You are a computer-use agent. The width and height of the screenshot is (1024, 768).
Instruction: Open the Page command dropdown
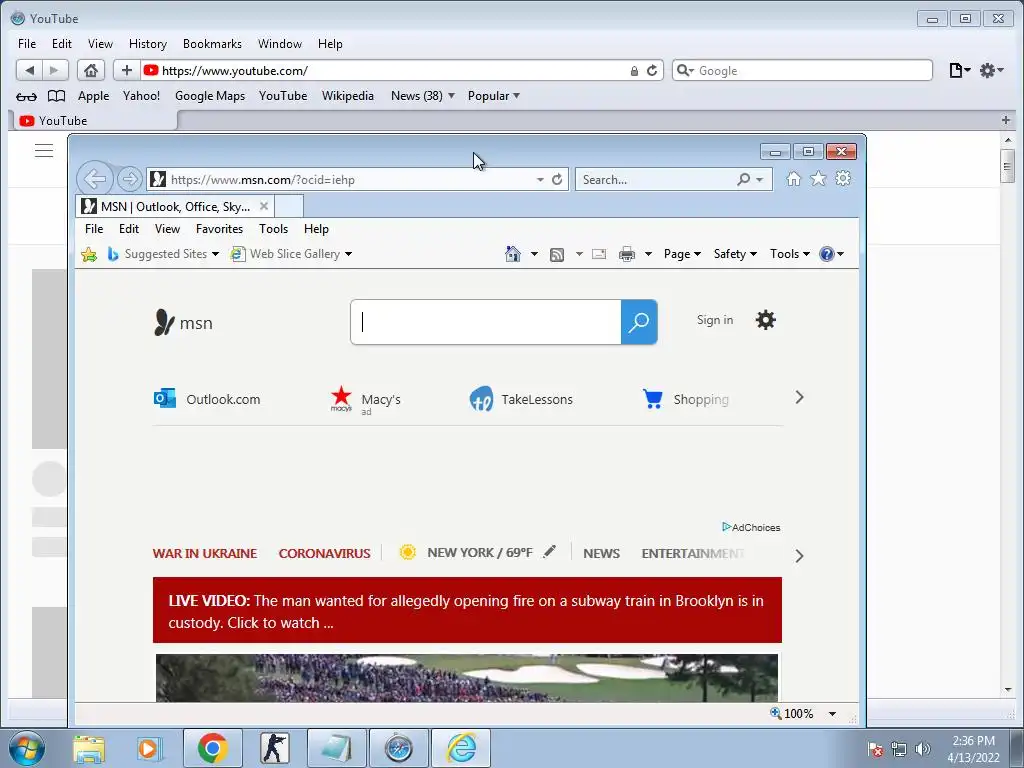click(682, 254)
